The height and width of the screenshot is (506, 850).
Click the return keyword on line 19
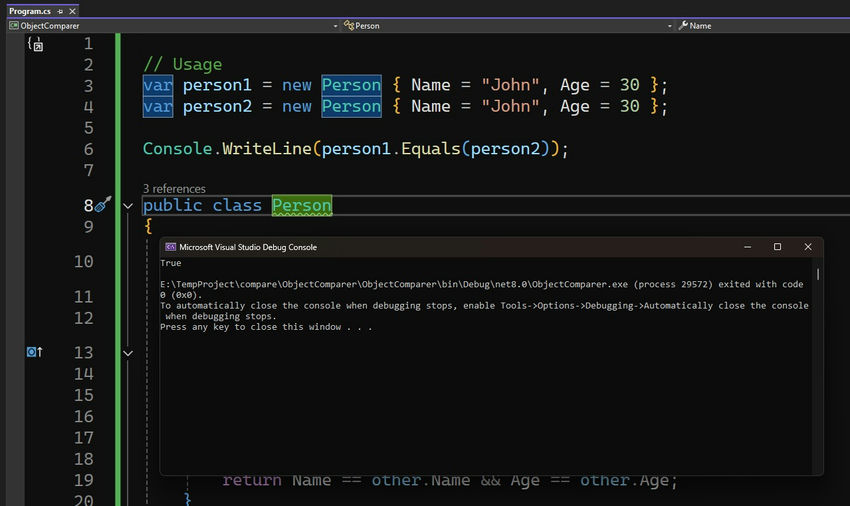pos(252,480)
